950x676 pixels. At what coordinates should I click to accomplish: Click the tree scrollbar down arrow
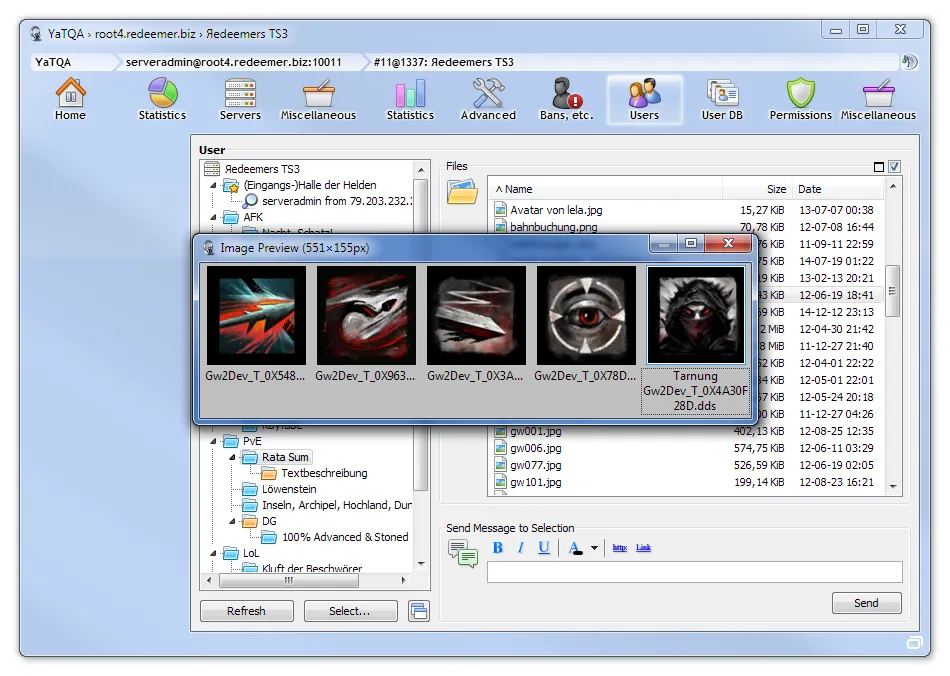pos(421,564)
